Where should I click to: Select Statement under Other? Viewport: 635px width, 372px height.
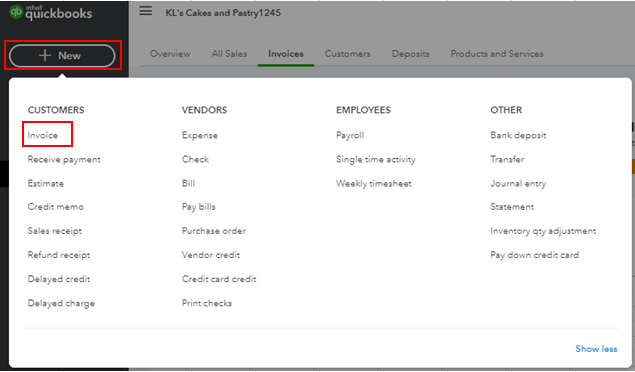[512, 207]
